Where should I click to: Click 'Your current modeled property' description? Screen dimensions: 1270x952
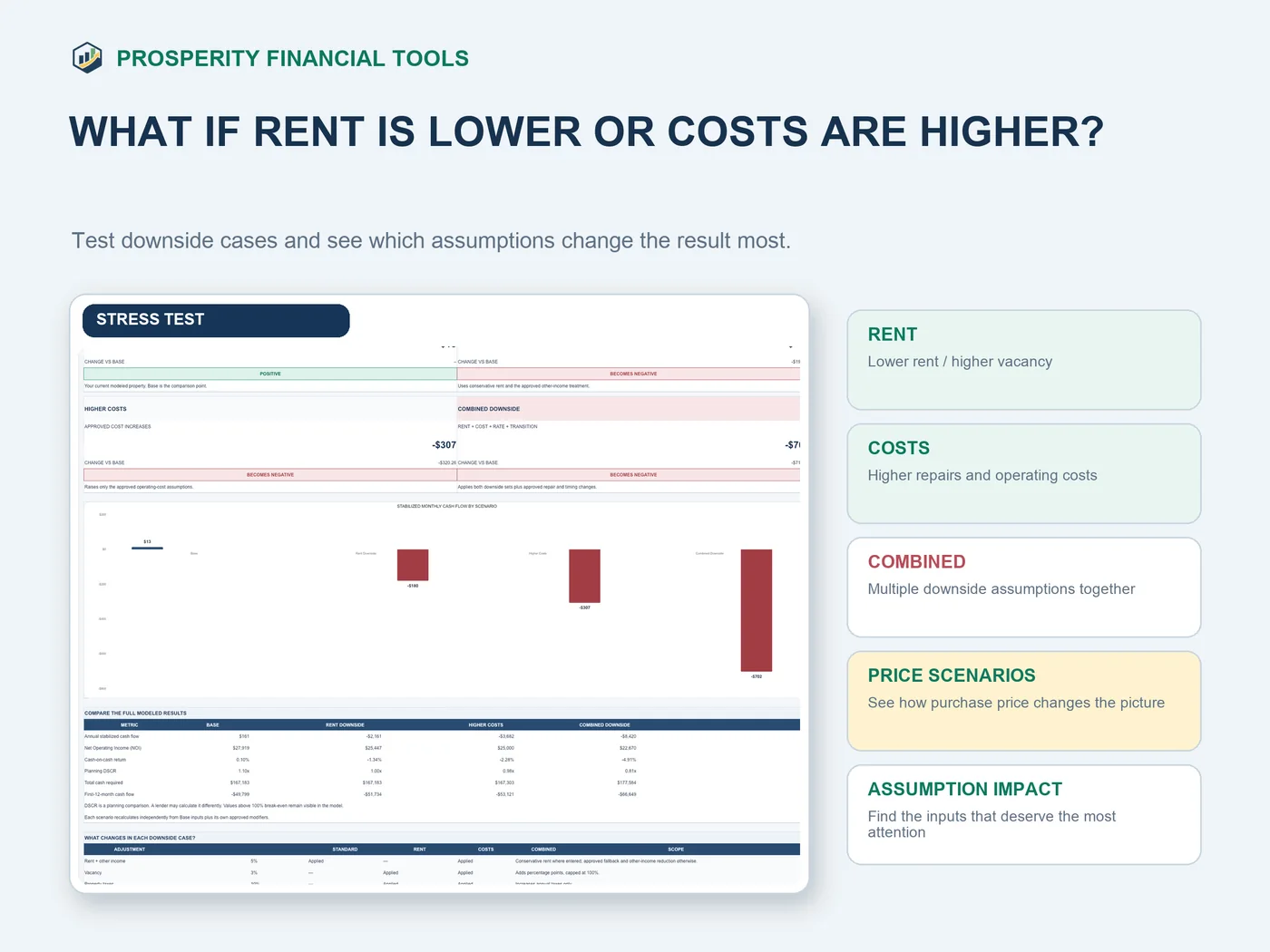[x=146, y=386]
